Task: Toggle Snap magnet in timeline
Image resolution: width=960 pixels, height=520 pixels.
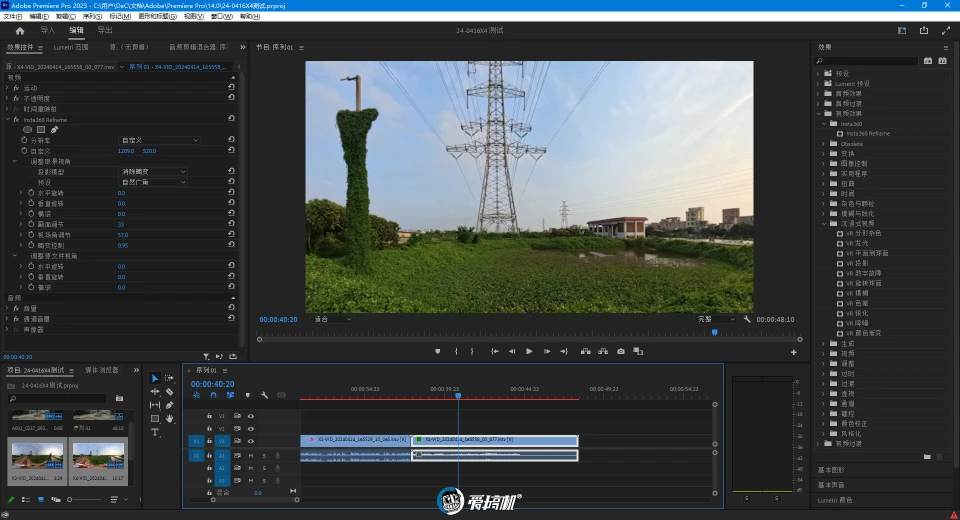Action: point(213,396)
